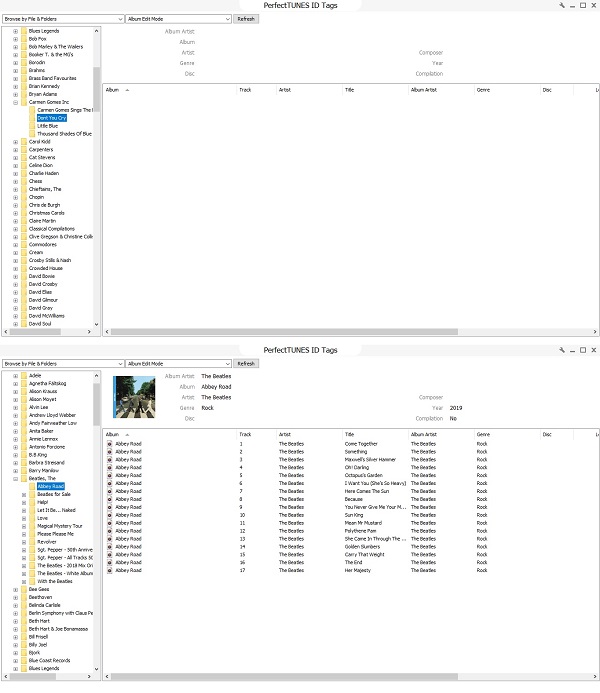The width and height of the screenshot is (600, 693).
Task: Click the audio file icon beside track 1
Action: tap(110, 443)
